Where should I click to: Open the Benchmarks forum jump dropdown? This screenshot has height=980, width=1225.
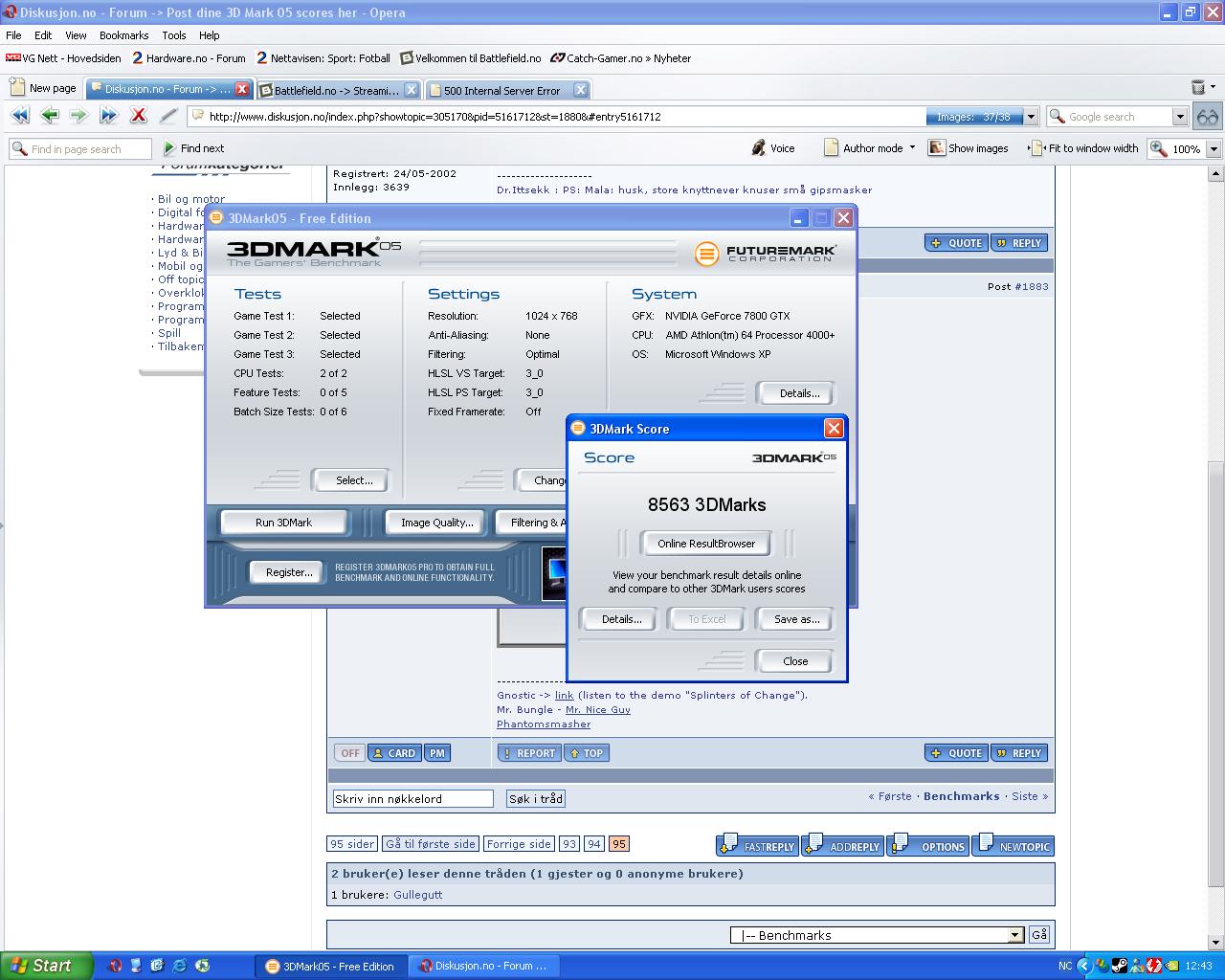pyautogui.click(x=1015, y=935)
